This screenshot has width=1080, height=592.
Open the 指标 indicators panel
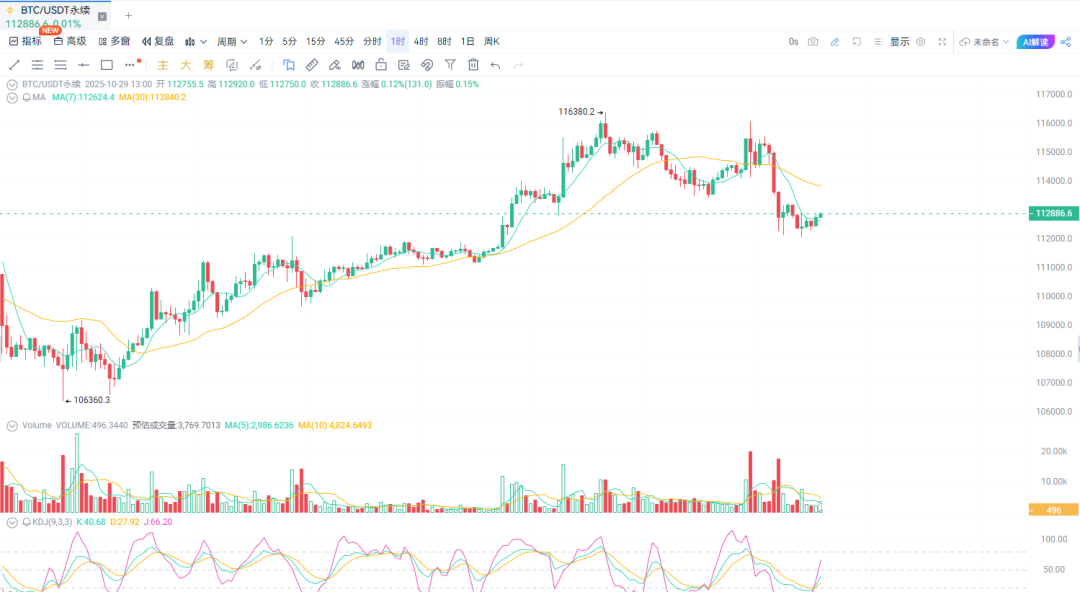[x=25, y=42]
